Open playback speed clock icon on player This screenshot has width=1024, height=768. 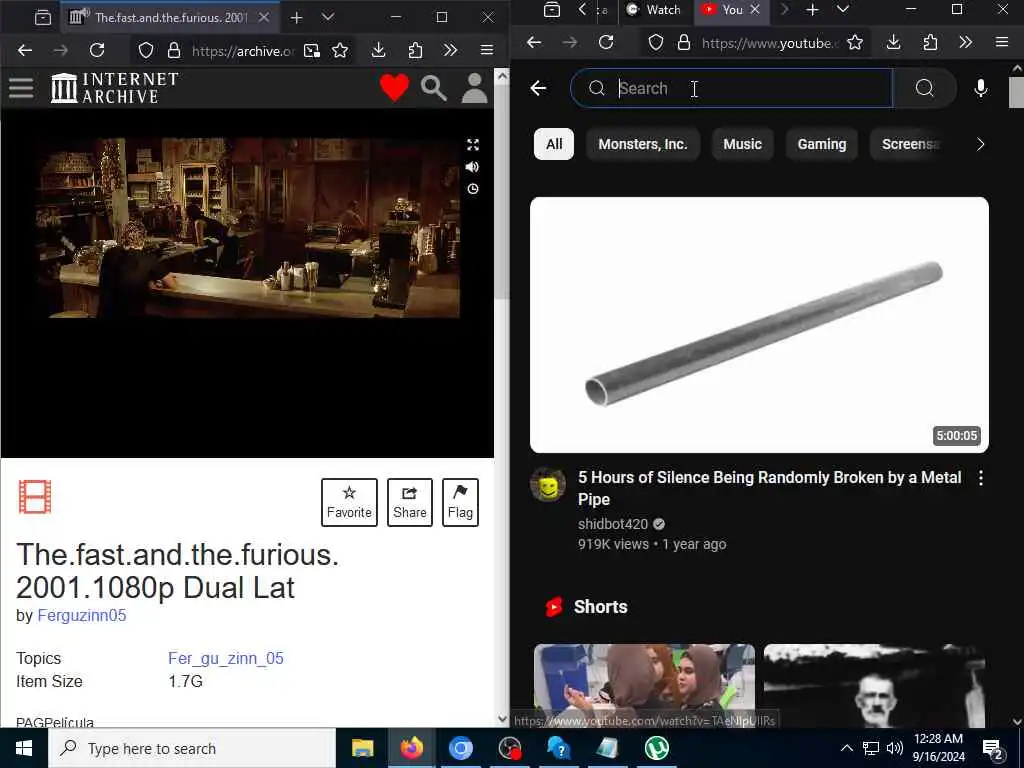click(473, 189)
